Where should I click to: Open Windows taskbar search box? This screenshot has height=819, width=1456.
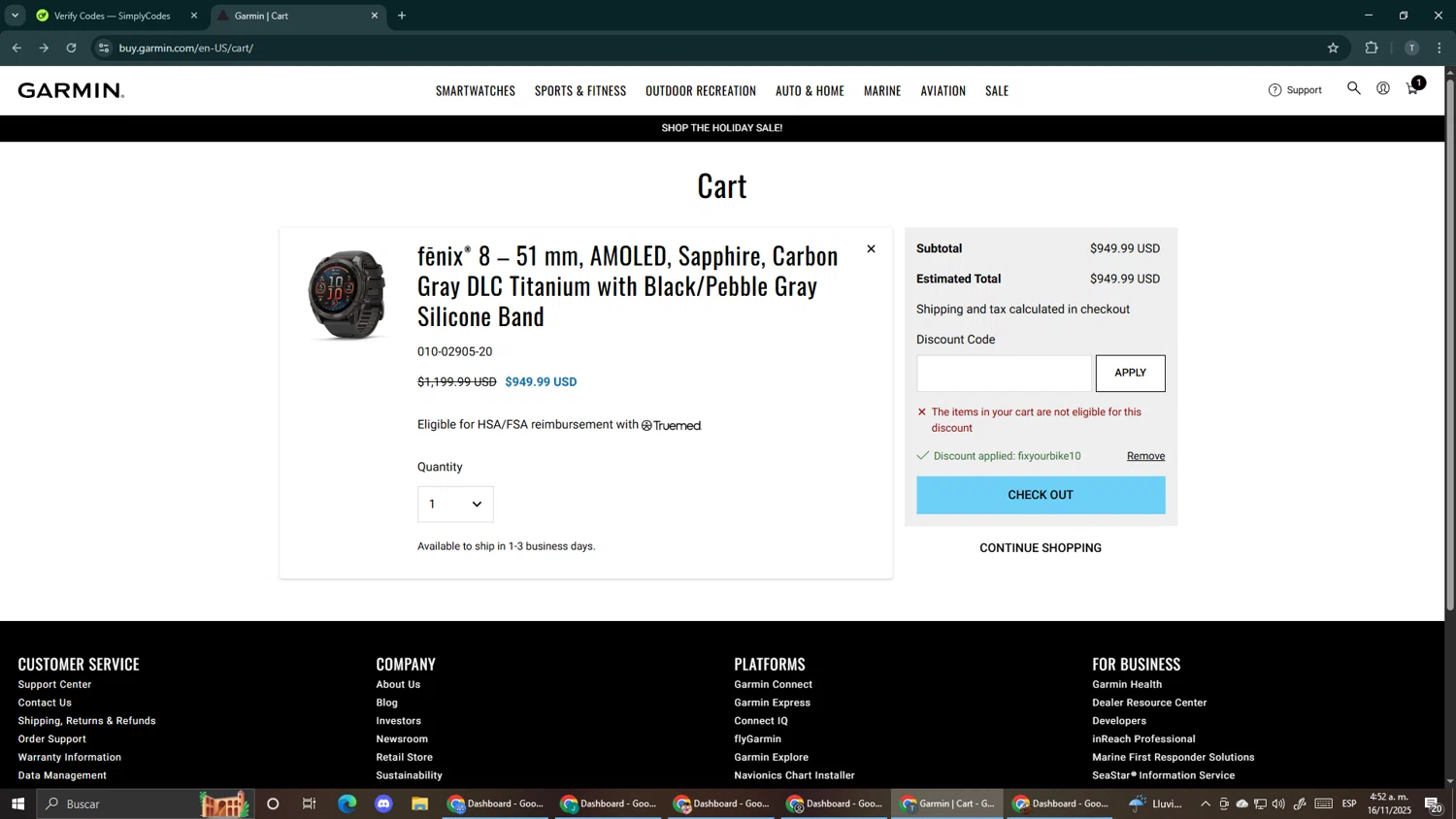click(x=146, y=803)
